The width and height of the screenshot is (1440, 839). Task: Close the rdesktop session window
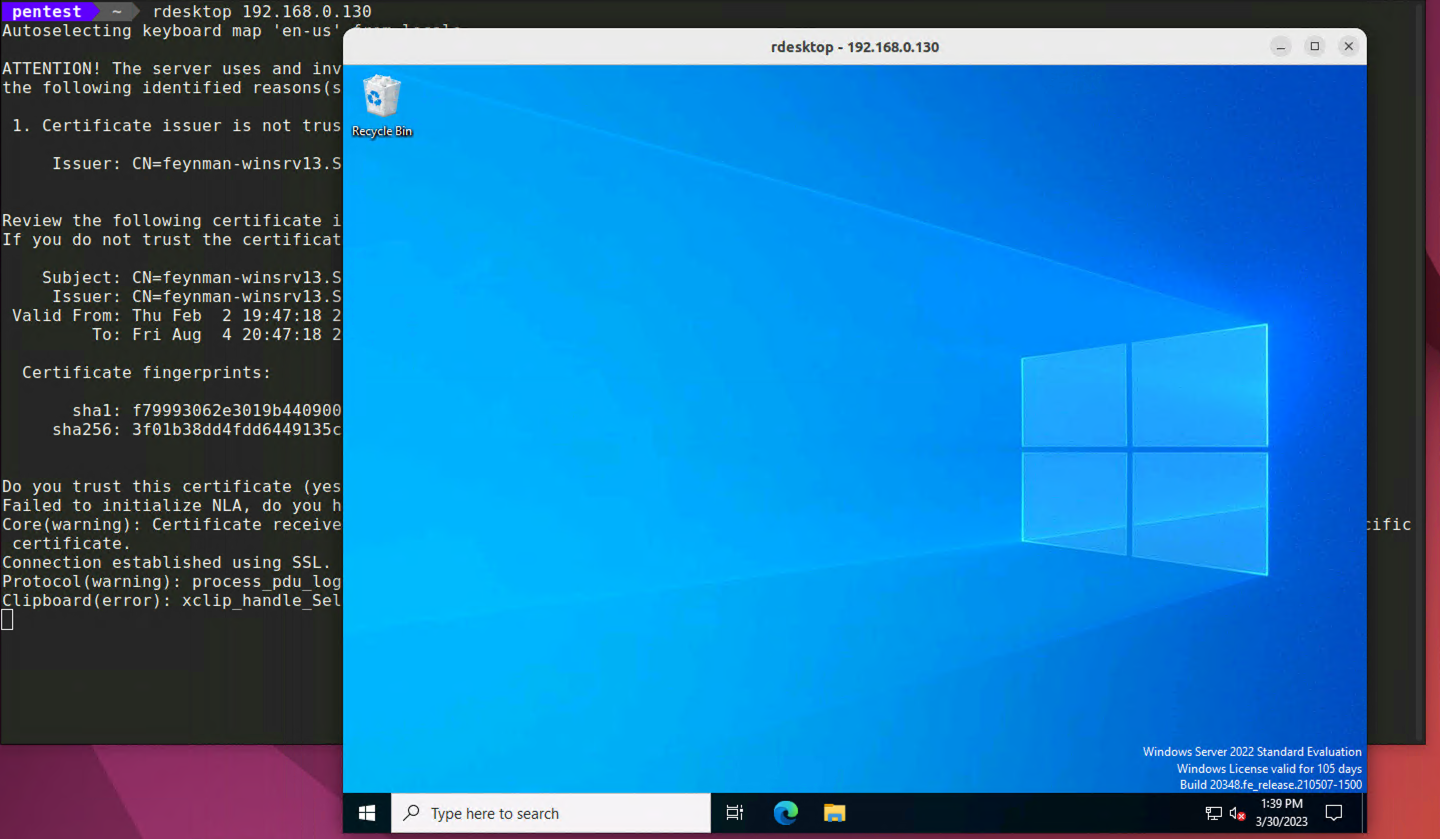point(1349,46)
